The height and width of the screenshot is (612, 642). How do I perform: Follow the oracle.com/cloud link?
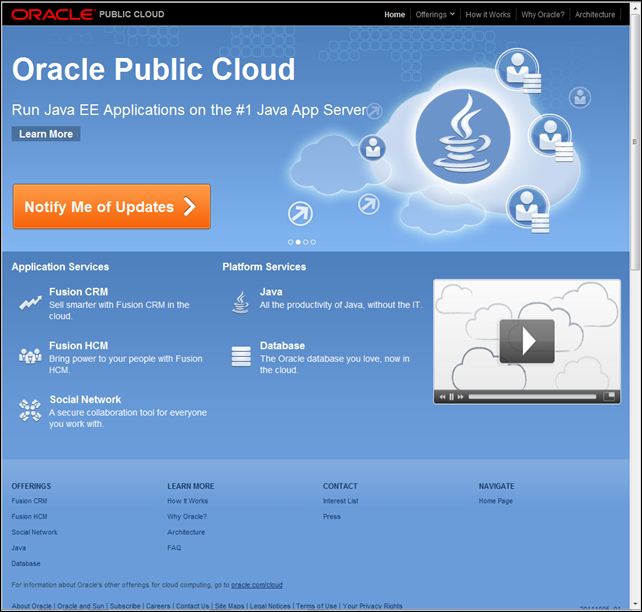(x=257, y=585)
